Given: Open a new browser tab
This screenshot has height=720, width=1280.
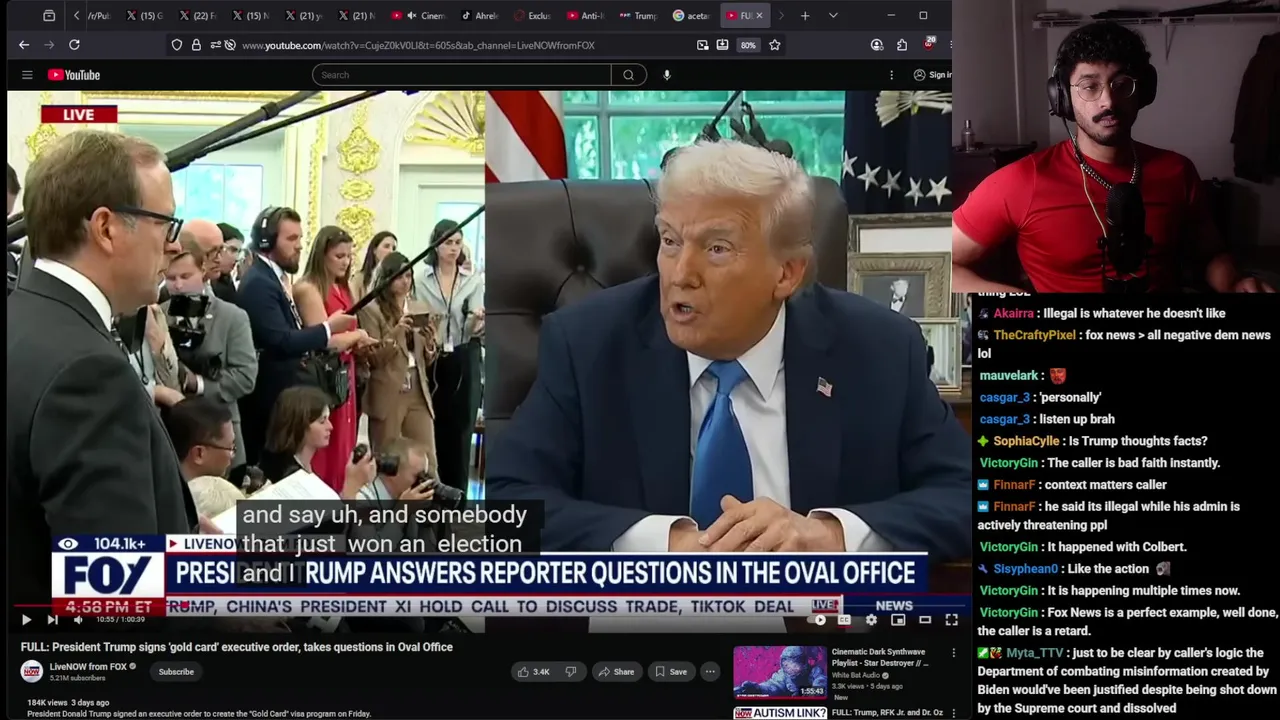Looking at the screenshot, I should click(x=805, y=16).
